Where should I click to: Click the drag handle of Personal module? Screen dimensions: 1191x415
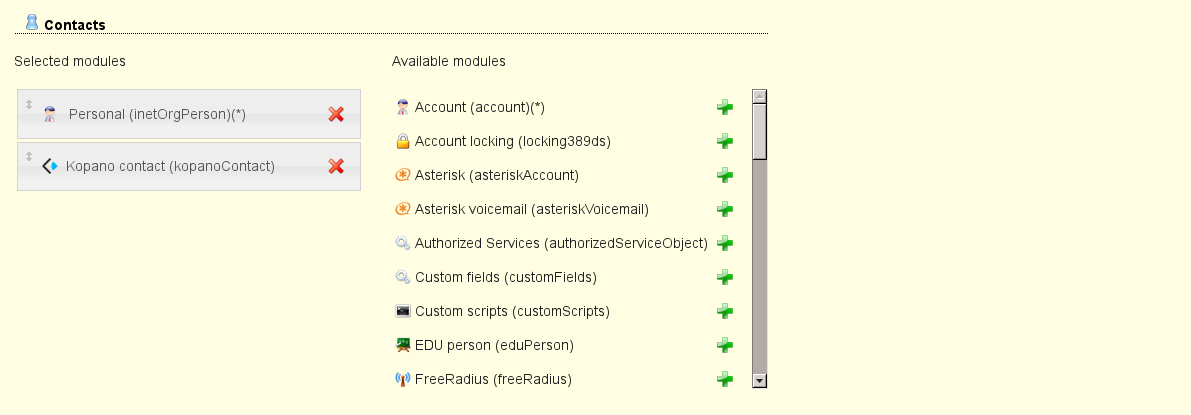point(29,105)
